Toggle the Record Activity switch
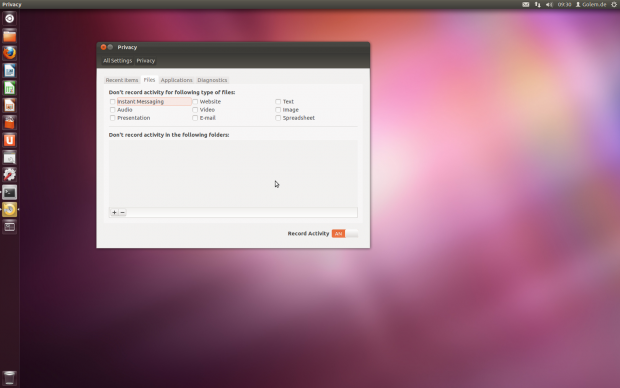The height and width of the screenshot is (388, 620). (x=345, y=234)
